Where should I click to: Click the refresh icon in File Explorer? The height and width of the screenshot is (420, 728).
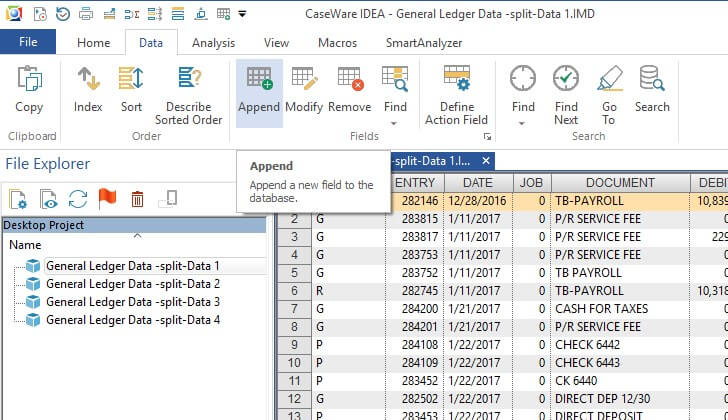[x=78, y=199]
